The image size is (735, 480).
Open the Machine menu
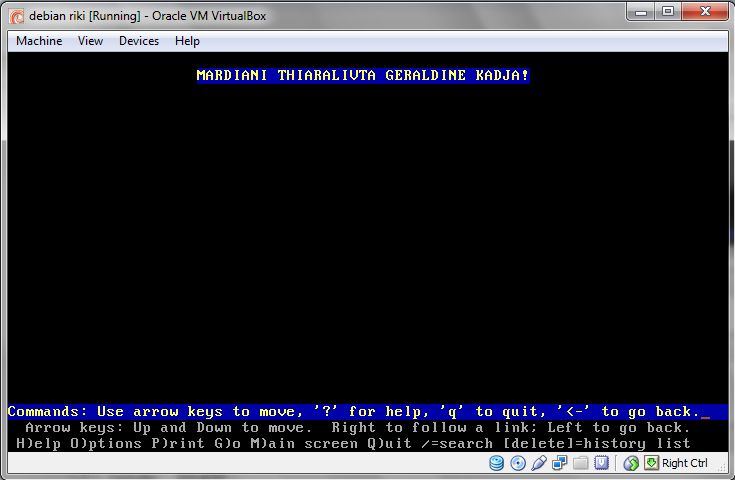(39, 41)
